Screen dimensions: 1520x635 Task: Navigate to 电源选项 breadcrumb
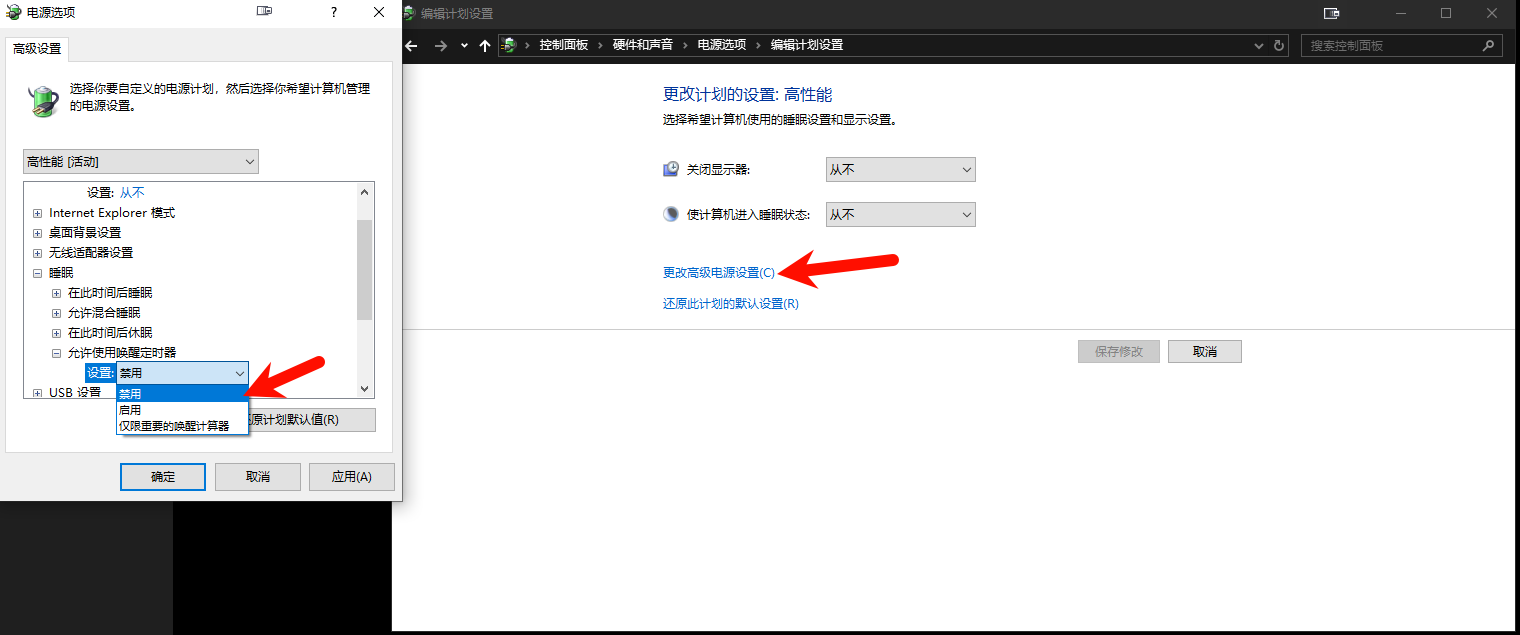722,45
